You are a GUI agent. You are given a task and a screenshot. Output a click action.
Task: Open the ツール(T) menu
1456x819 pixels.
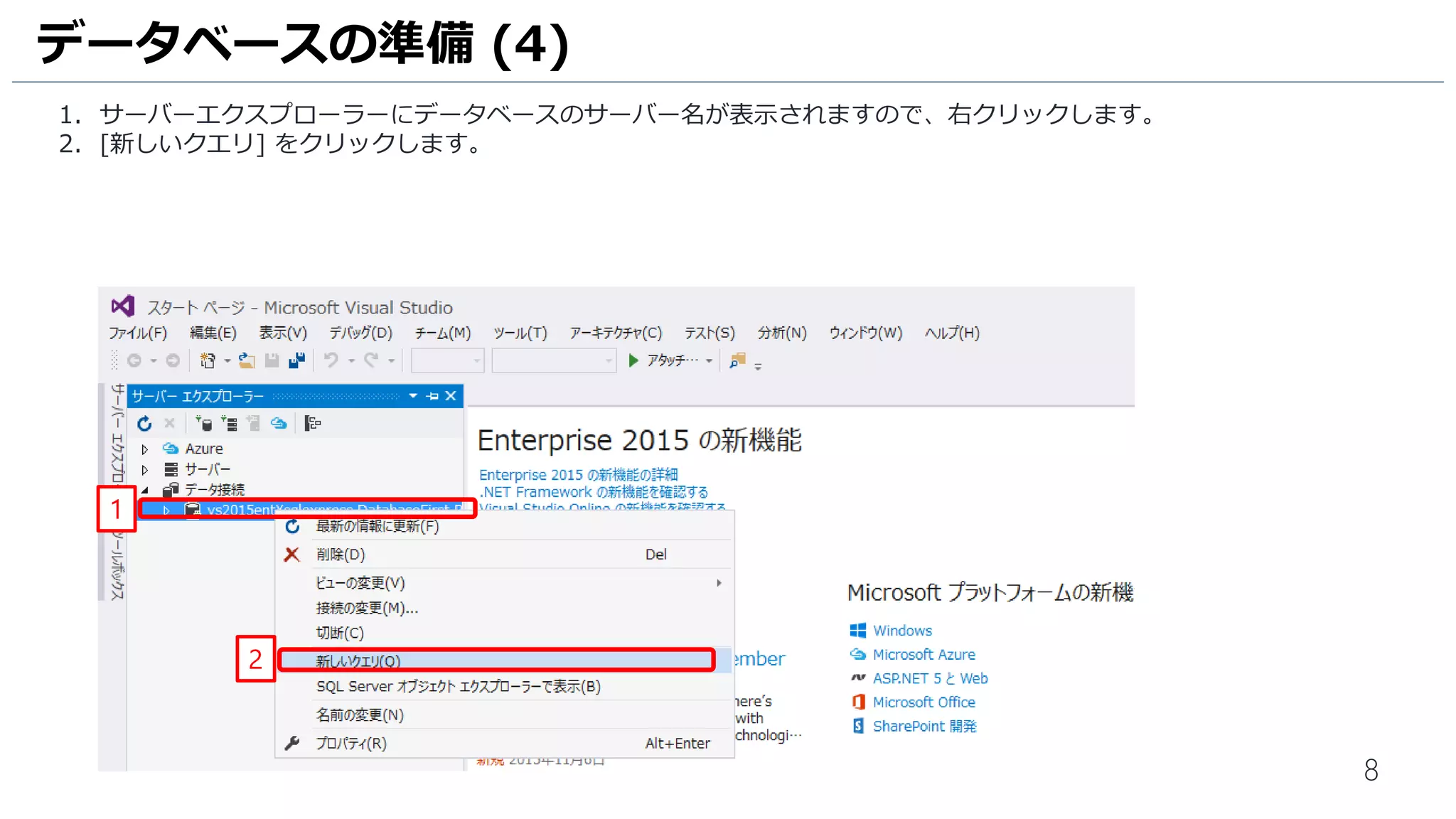pyautogui.click(x=520, y=333)
